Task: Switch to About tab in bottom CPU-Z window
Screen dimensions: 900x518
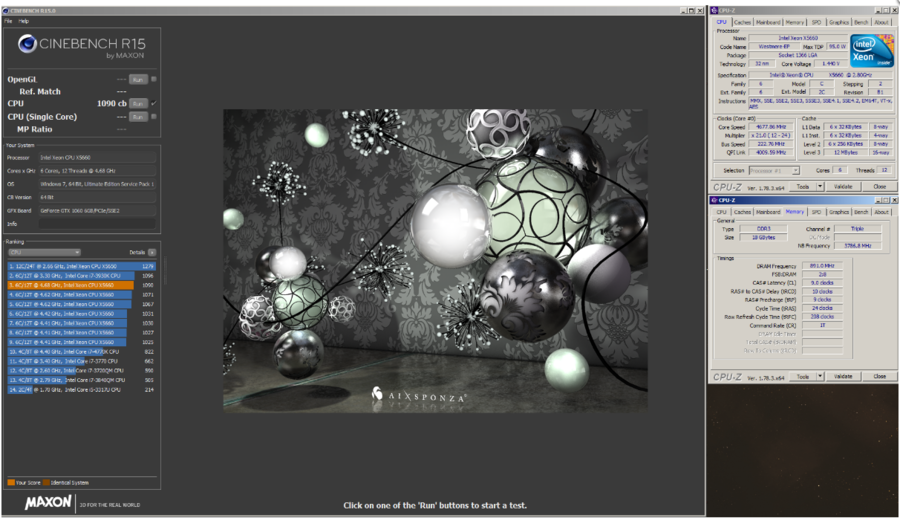Action: click(881, 212)
